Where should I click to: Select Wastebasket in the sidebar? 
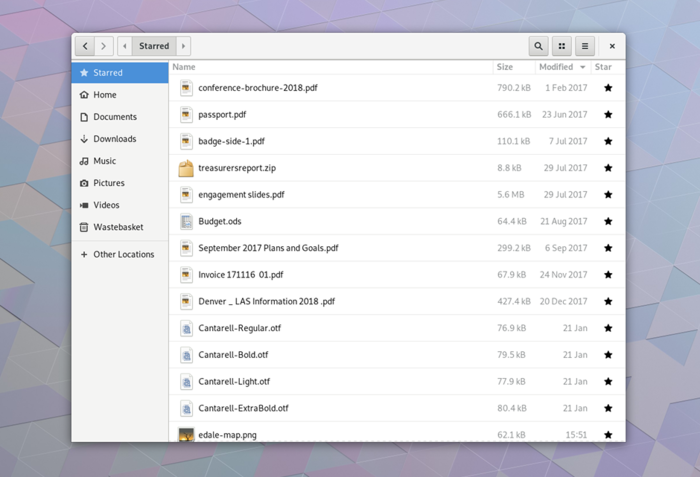(x=118, y=227)
